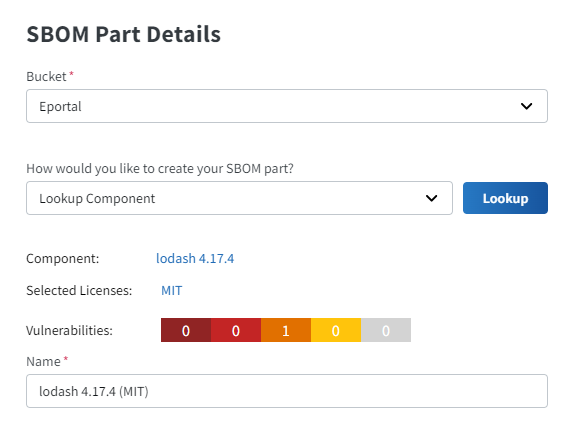This screenshot has height=429, width=581.
Task: Click the chevron beside Lookup Component
Action: (x=431, y=198)
